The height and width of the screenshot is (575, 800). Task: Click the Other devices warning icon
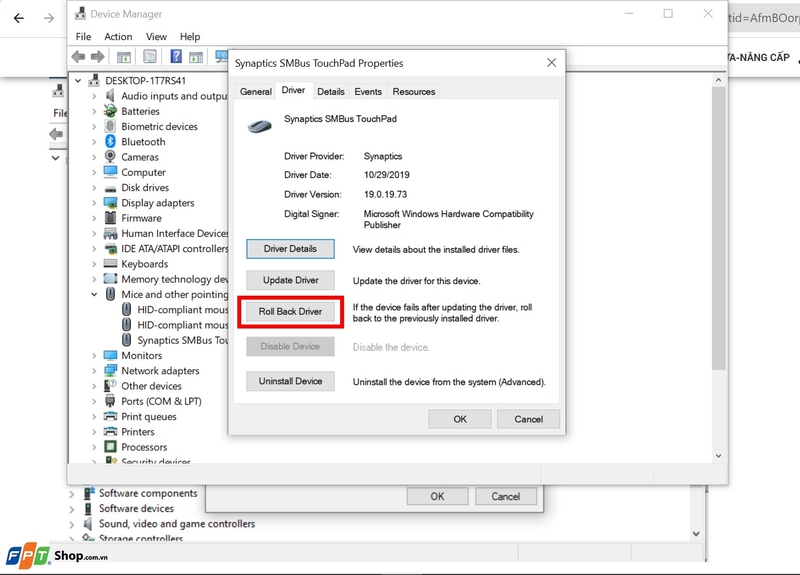coord(110,386)
